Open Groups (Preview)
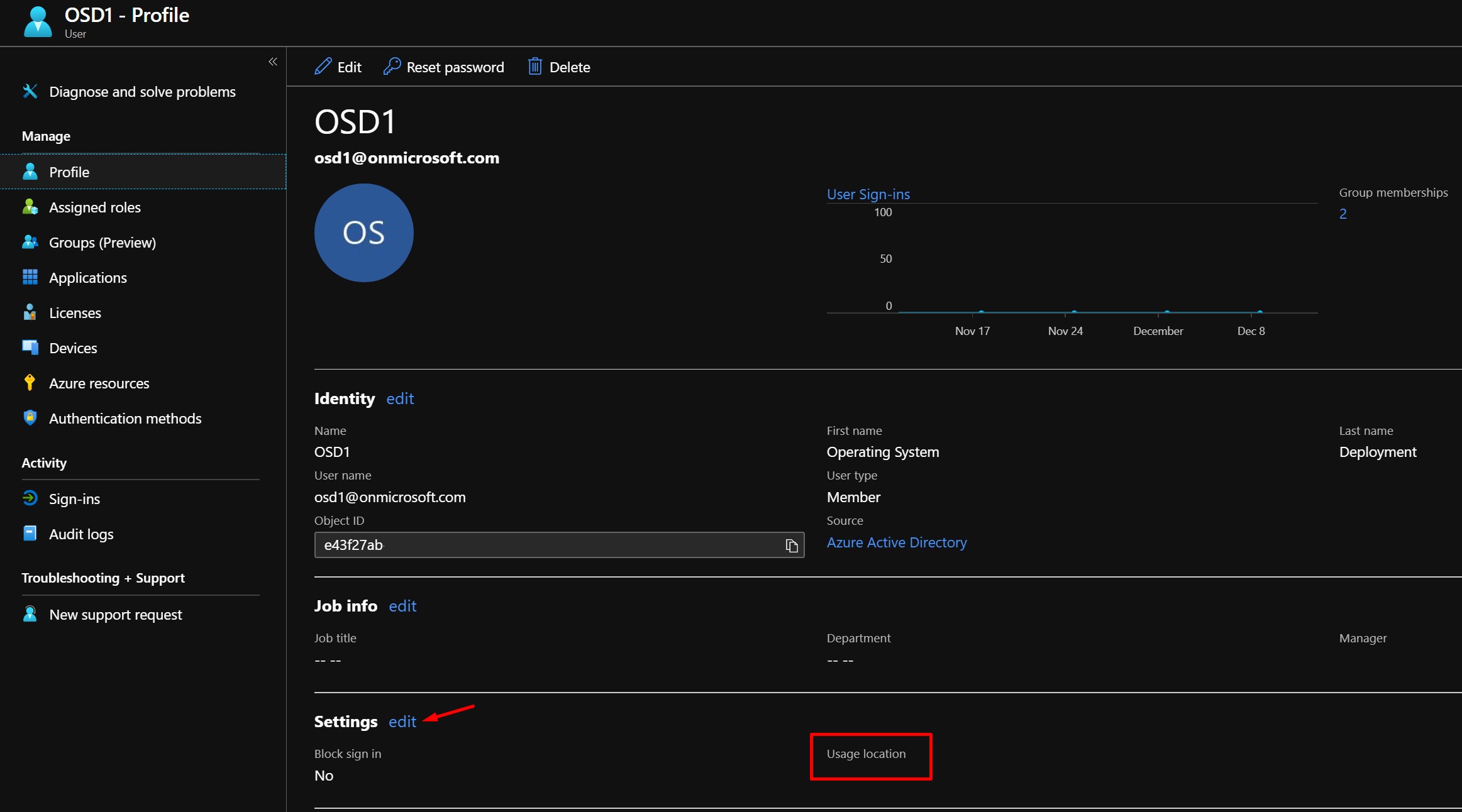The height and width of the screenshot is (812, 1462). pyautogui.click(x=102, y=242)
